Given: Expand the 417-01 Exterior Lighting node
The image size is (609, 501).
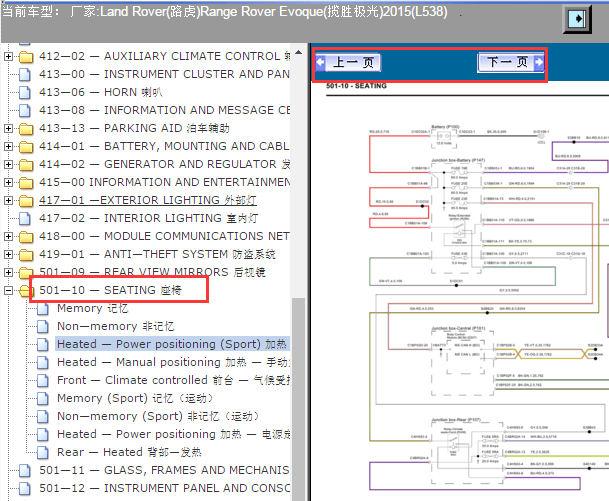Looking at the screenshot, I should coord(8,200).
